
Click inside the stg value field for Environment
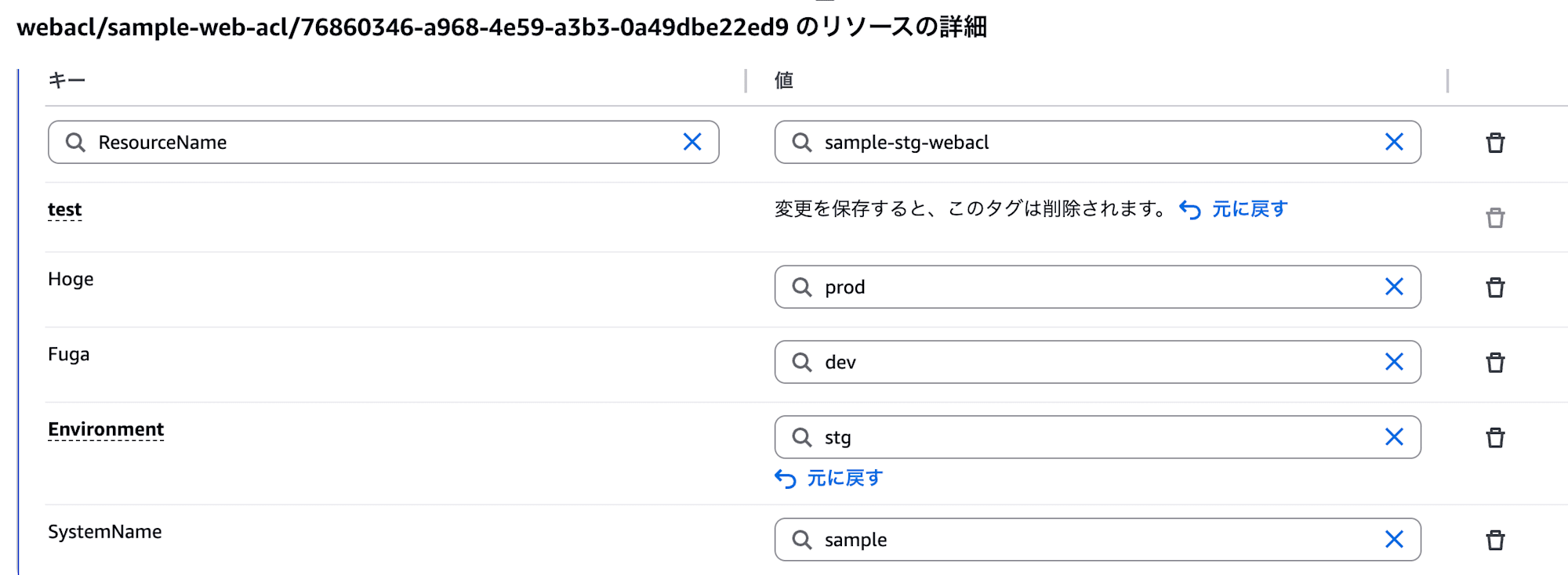click(1058, 436)
